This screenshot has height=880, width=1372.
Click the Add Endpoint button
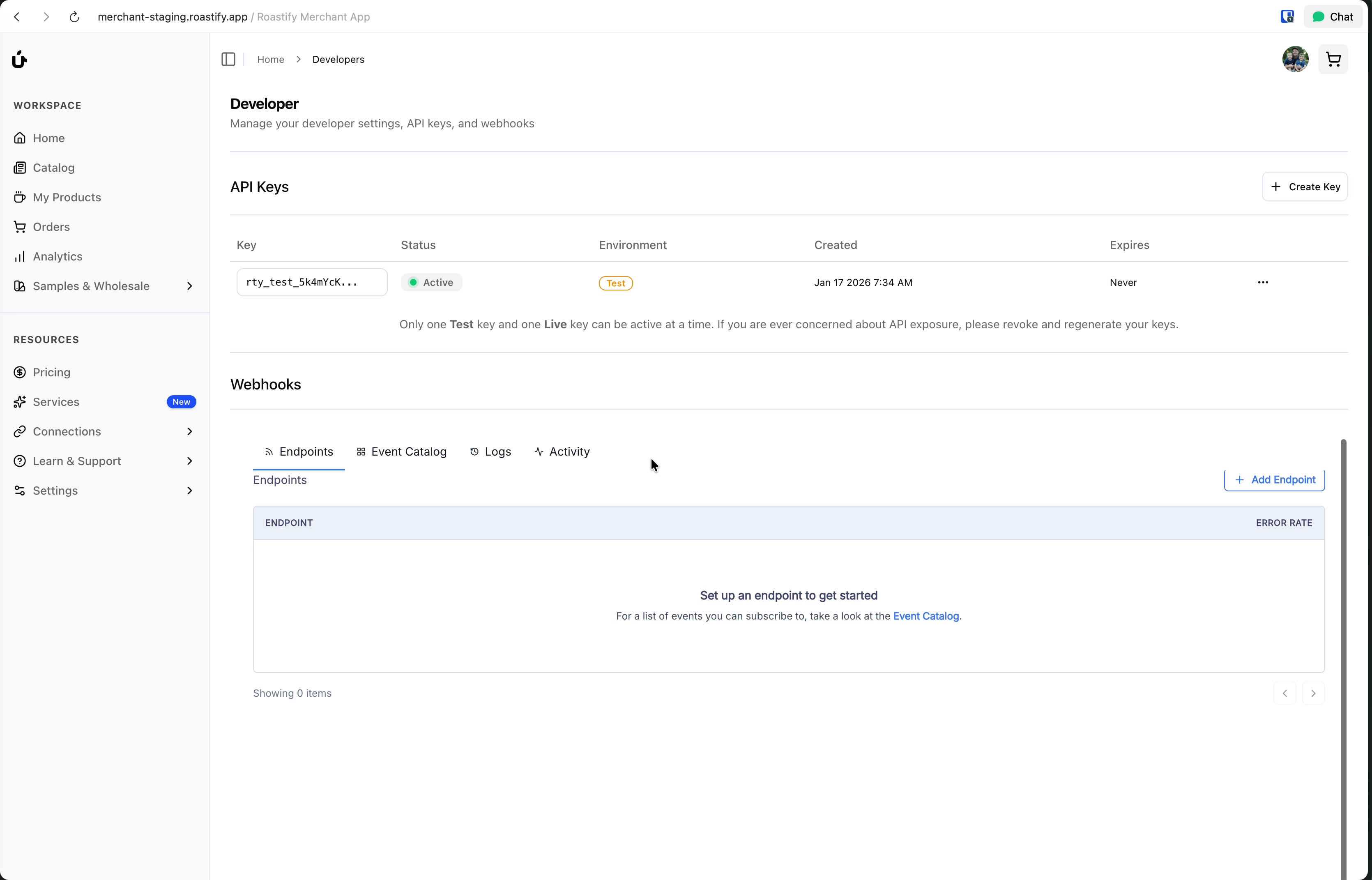[1274, 480]
